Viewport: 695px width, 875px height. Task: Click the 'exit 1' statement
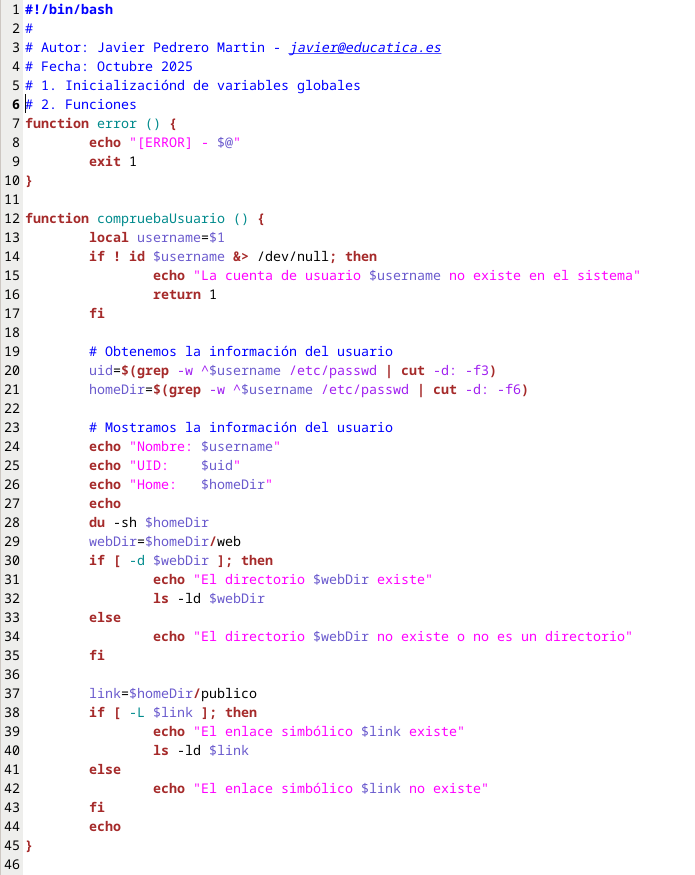pos(112,161)
